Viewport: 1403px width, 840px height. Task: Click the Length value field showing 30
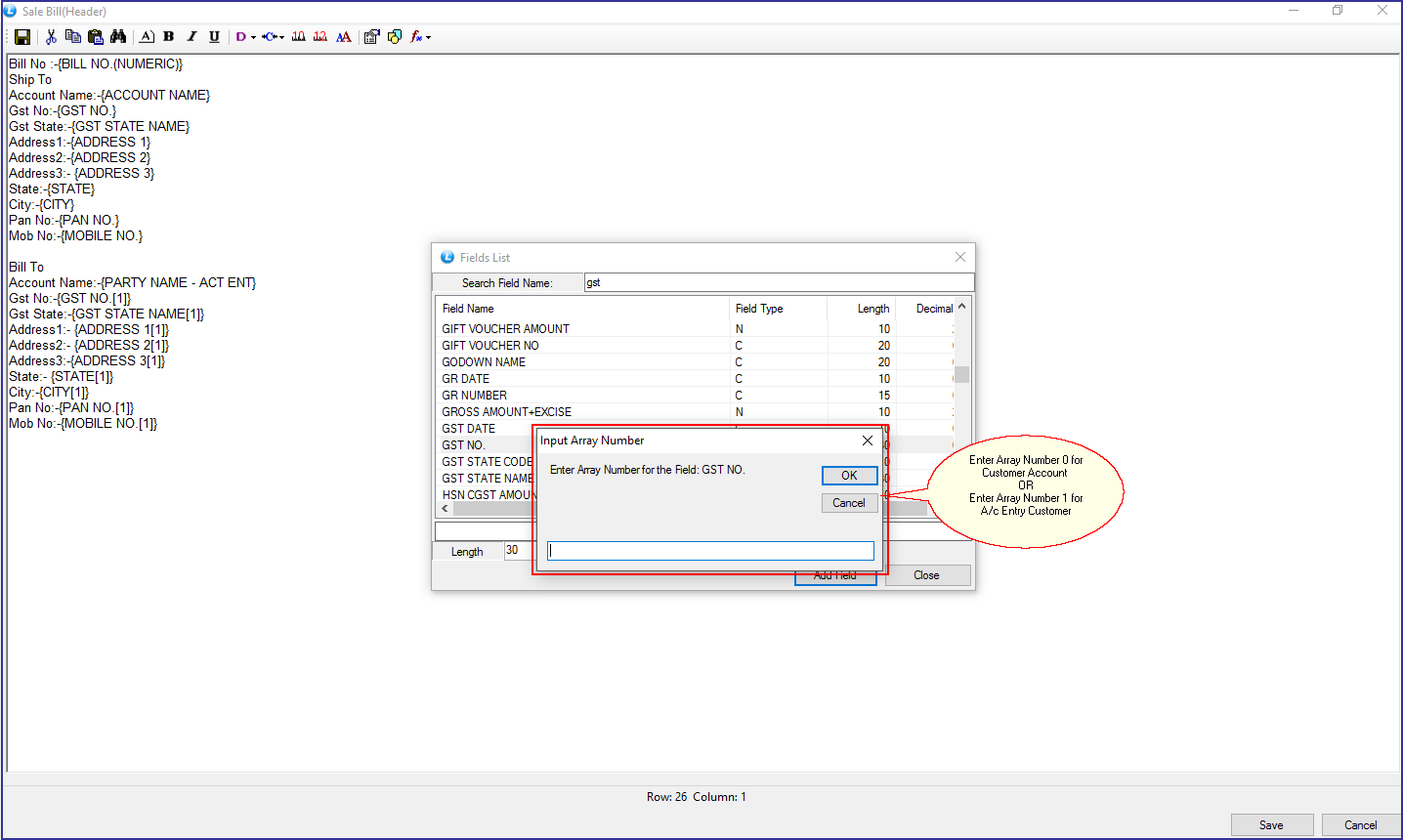coord(519,550)
